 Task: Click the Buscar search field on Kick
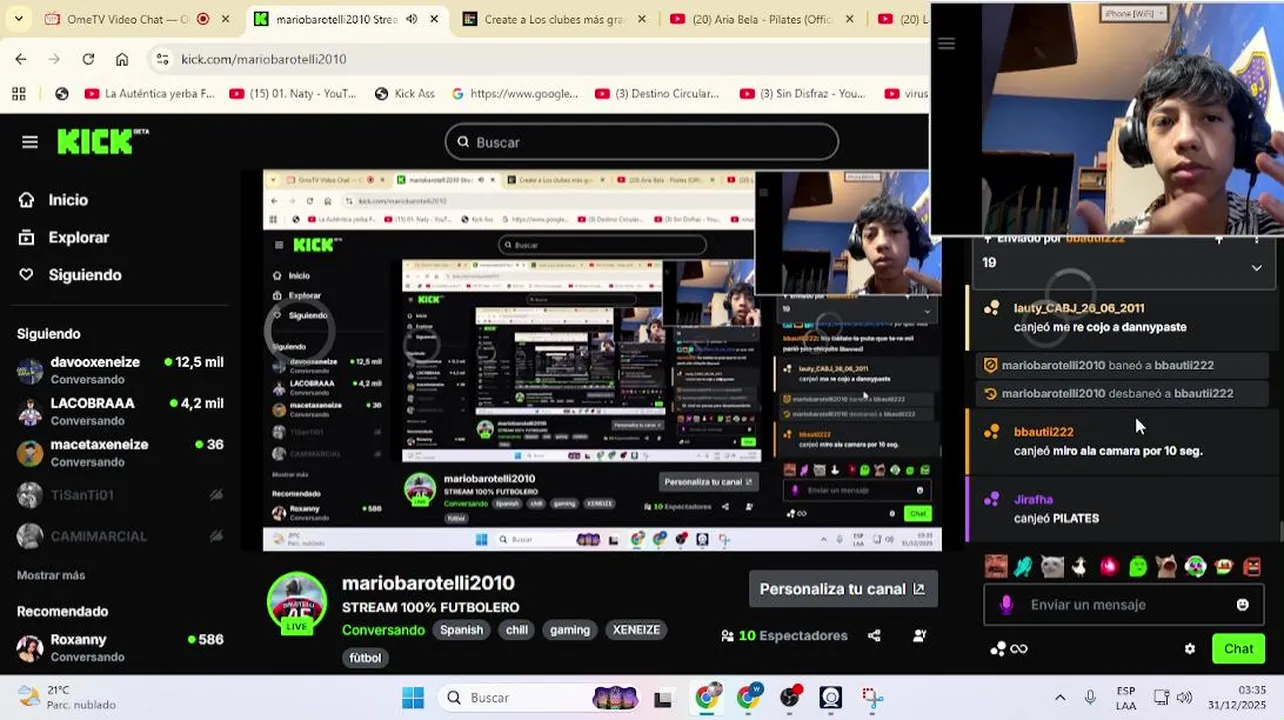point(641,142)
